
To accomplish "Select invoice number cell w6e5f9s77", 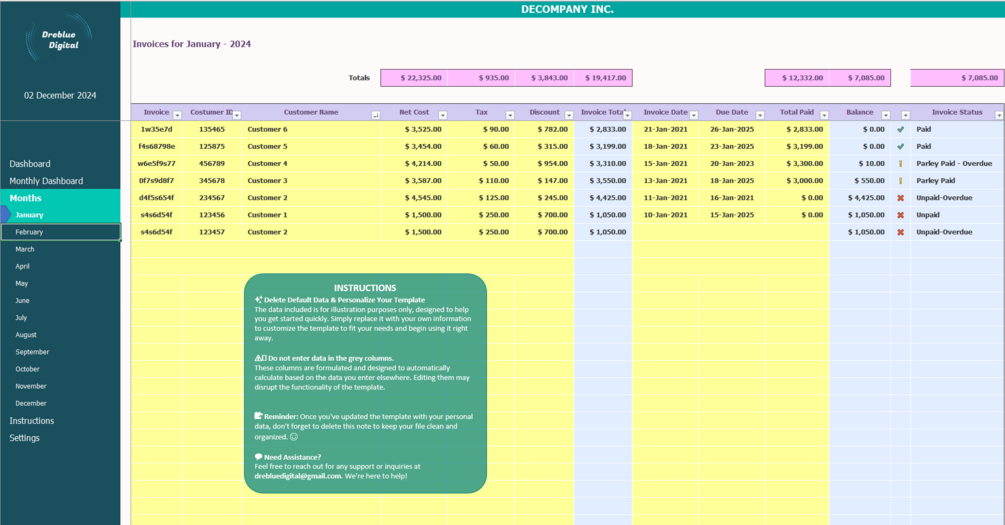I will tap(156, 163).
